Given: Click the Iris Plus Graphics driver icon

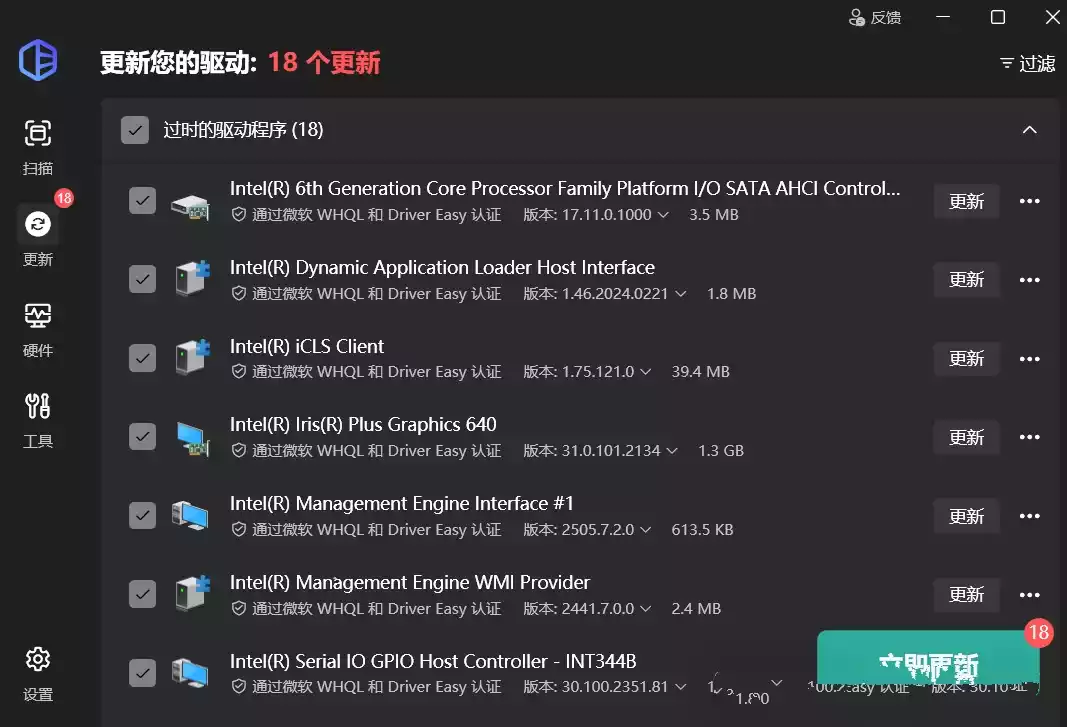Looking at the screenshot, I should pos(192,437).
